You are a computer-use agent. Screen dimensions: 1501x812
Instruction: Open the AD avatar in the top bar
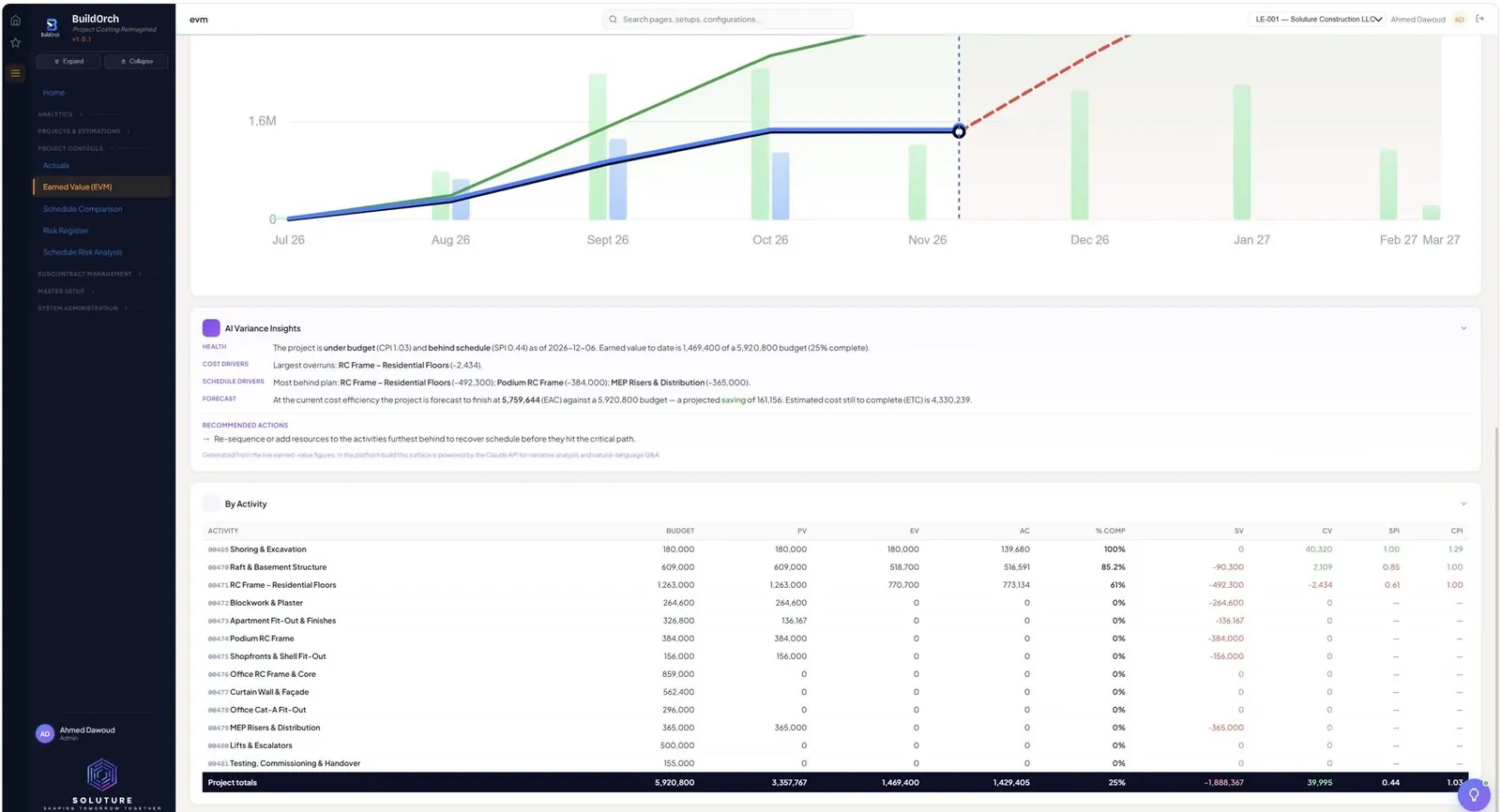point(1459,19)
